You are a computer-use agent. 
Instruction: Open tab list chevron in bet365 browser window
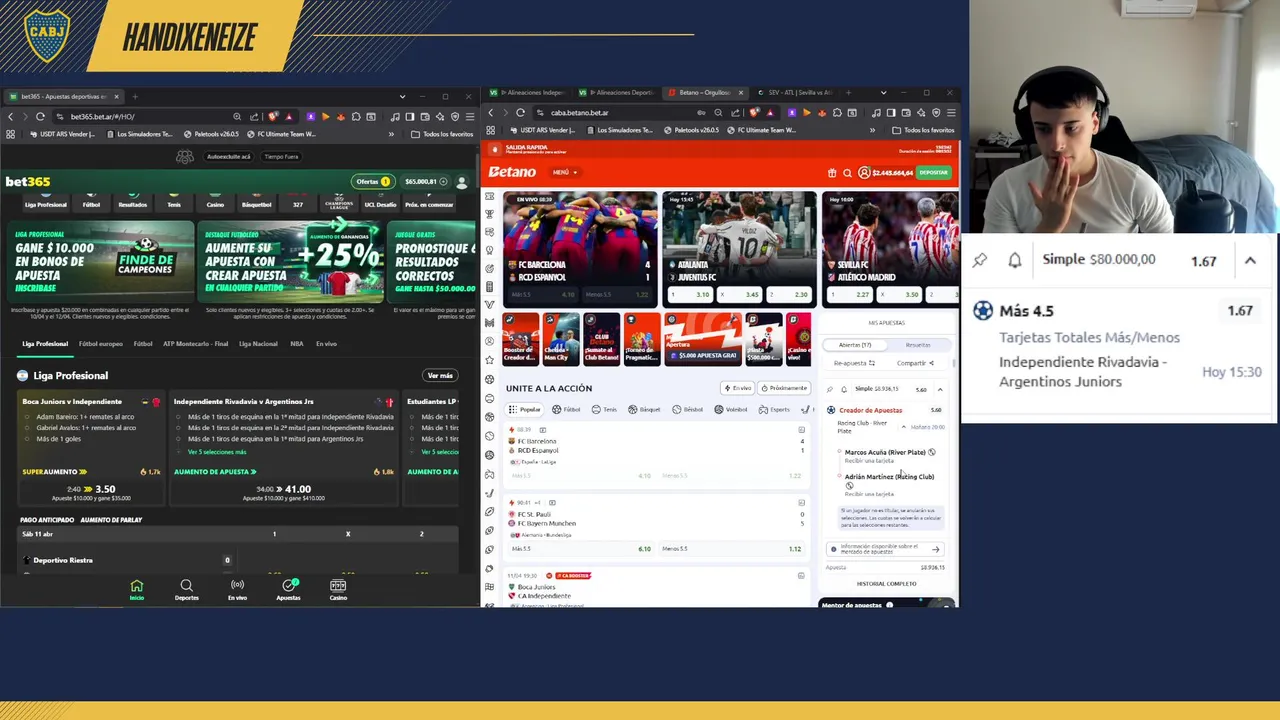pyautogui.click(x=402, y=97)
